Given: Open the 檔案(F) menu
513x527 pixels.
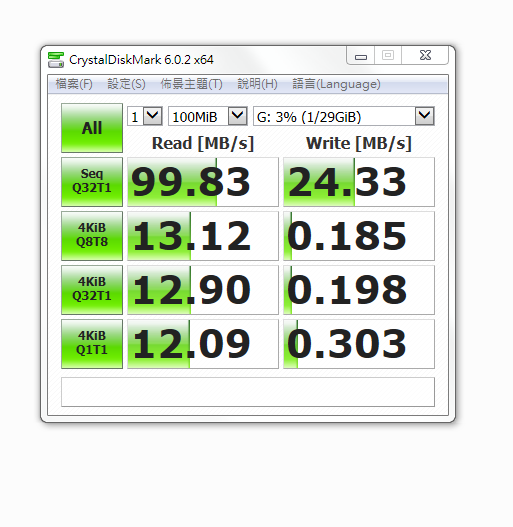Looking at the screenshot, I should (74, 84).
